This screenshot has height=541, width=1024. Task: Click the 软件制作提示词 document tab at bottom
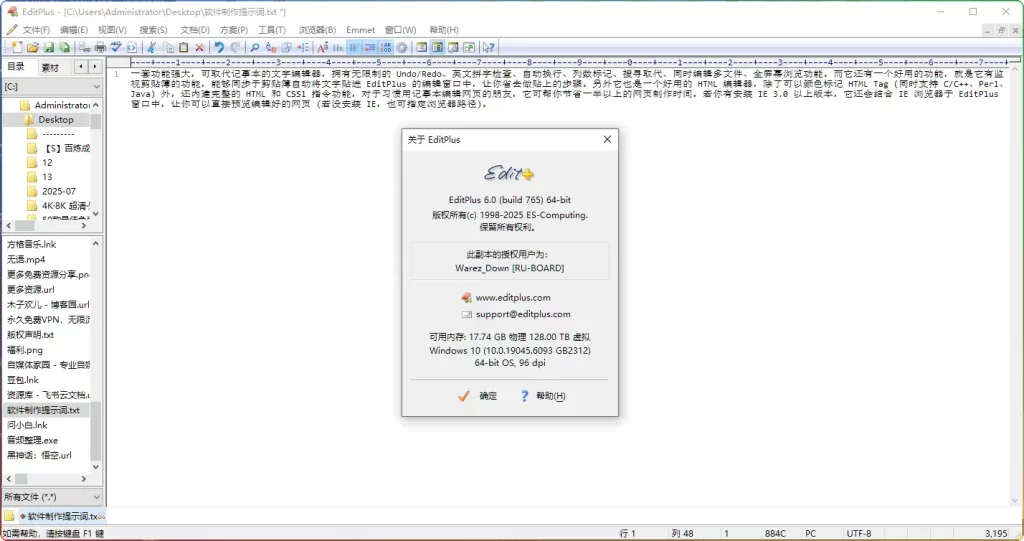62,516
